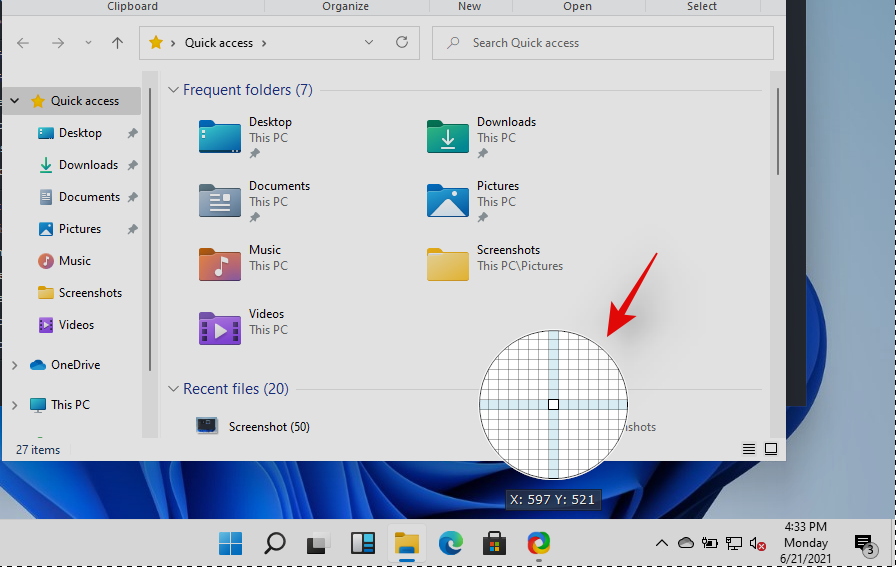
Task: Click the navigation pane scrollbar
Action: (150, 229)
